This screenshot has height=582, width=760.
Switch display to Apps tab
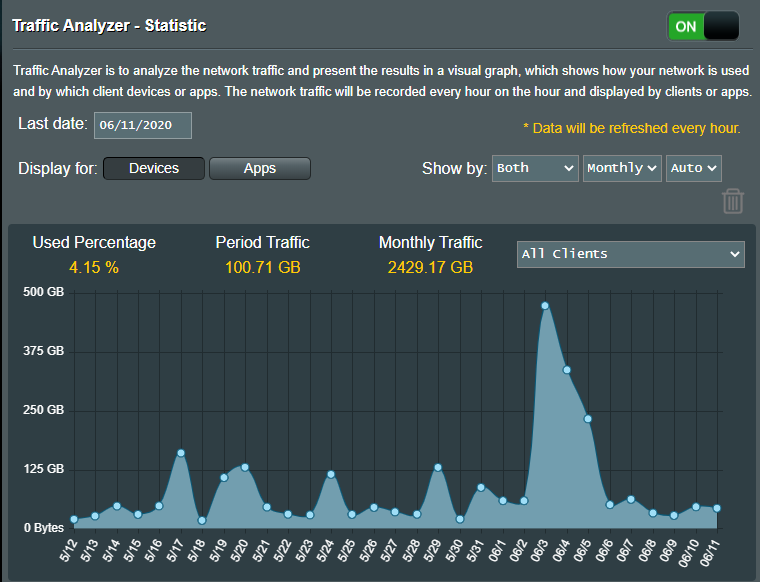260,168
